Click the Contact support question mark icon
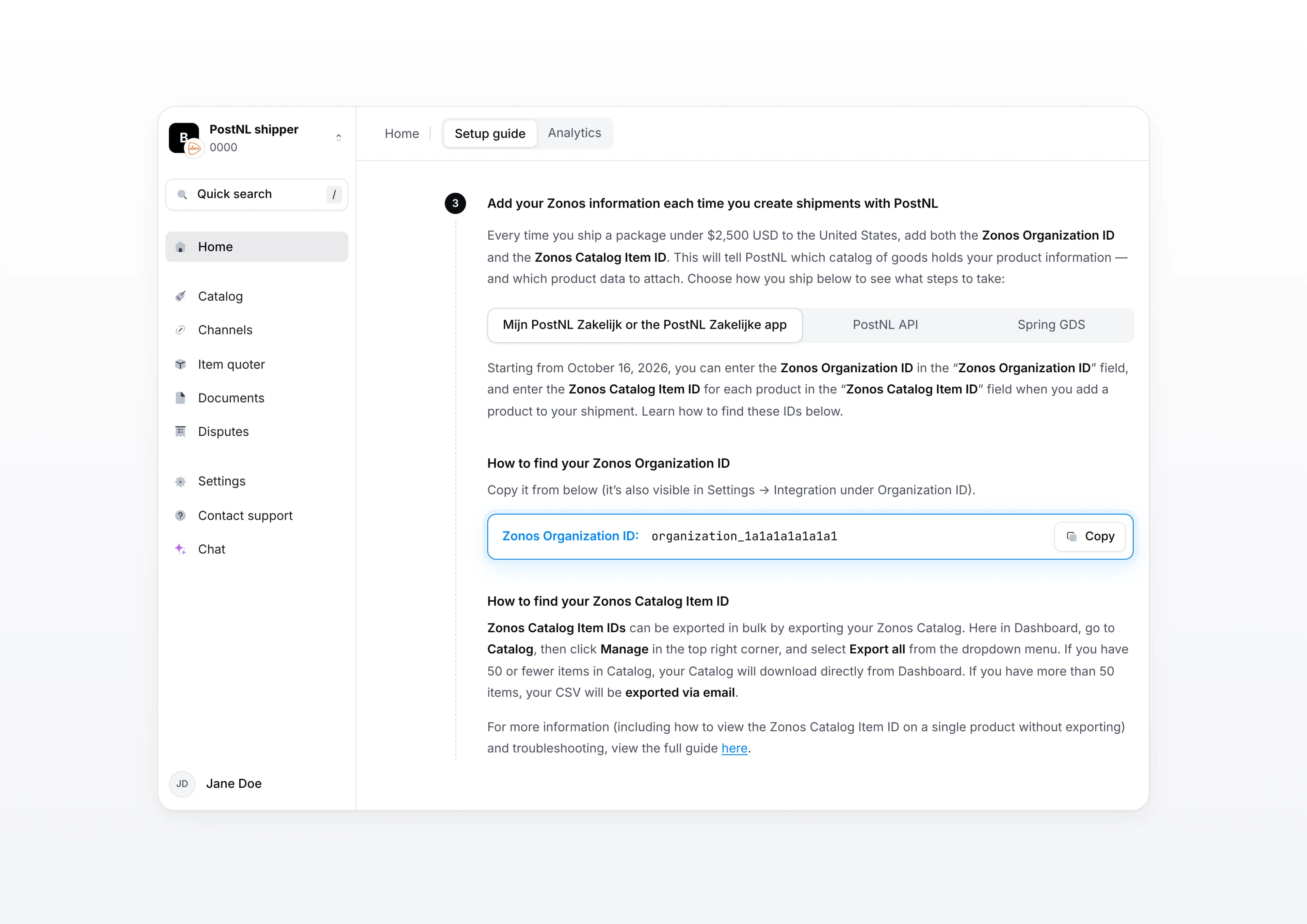The image size is (1307, 924). (x=180, y=515)
